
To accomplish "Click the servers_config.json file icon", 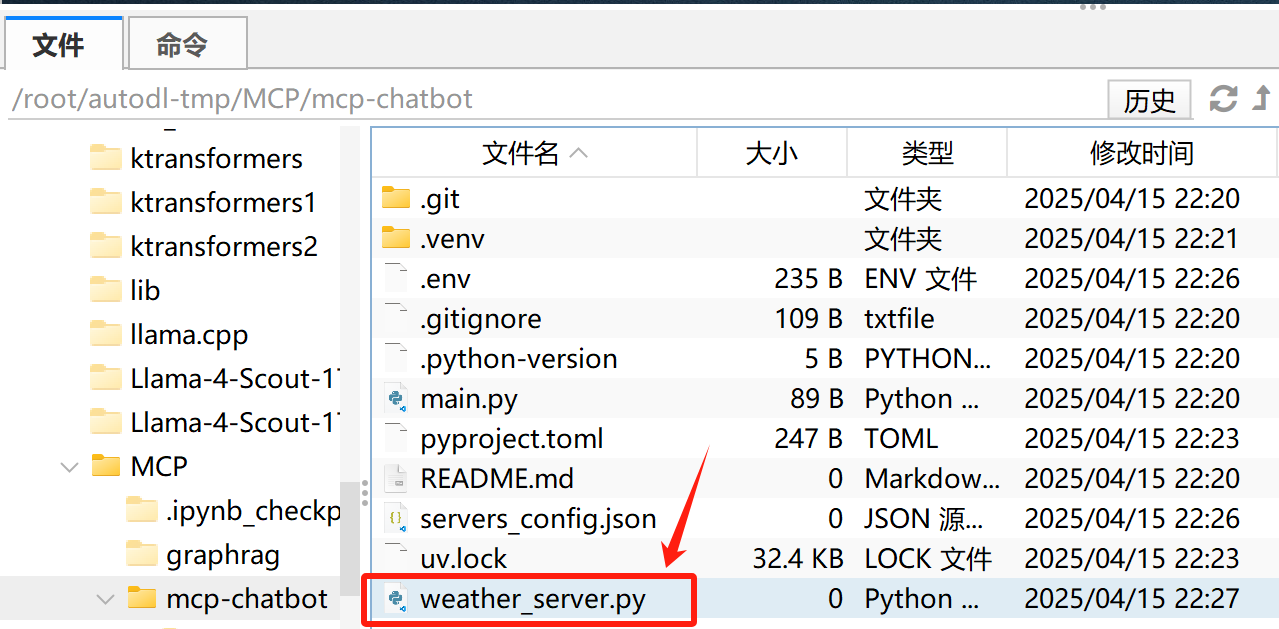I will (396, 519).
